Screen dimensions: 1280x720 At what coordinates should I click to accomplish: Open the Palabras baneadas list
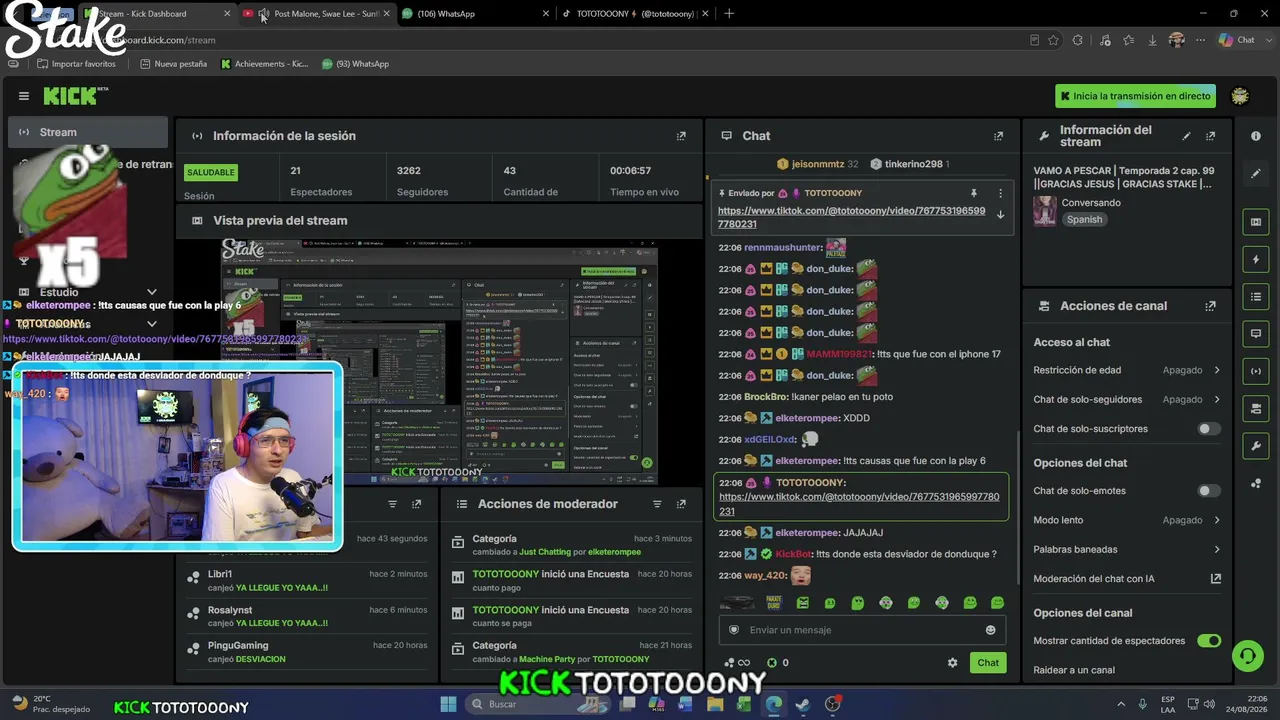[x=1127, y=549]
